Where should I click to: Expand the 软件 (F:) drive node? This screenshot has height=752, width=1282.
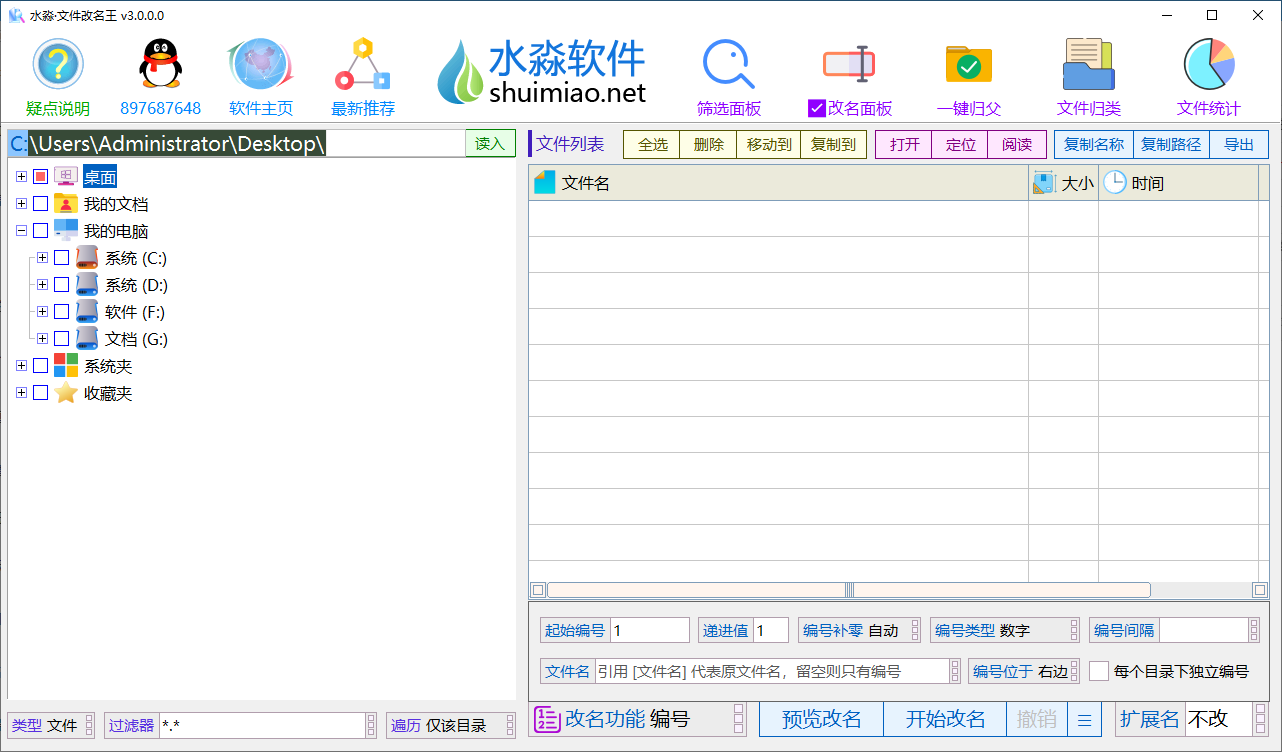click(x=42, y=312)
